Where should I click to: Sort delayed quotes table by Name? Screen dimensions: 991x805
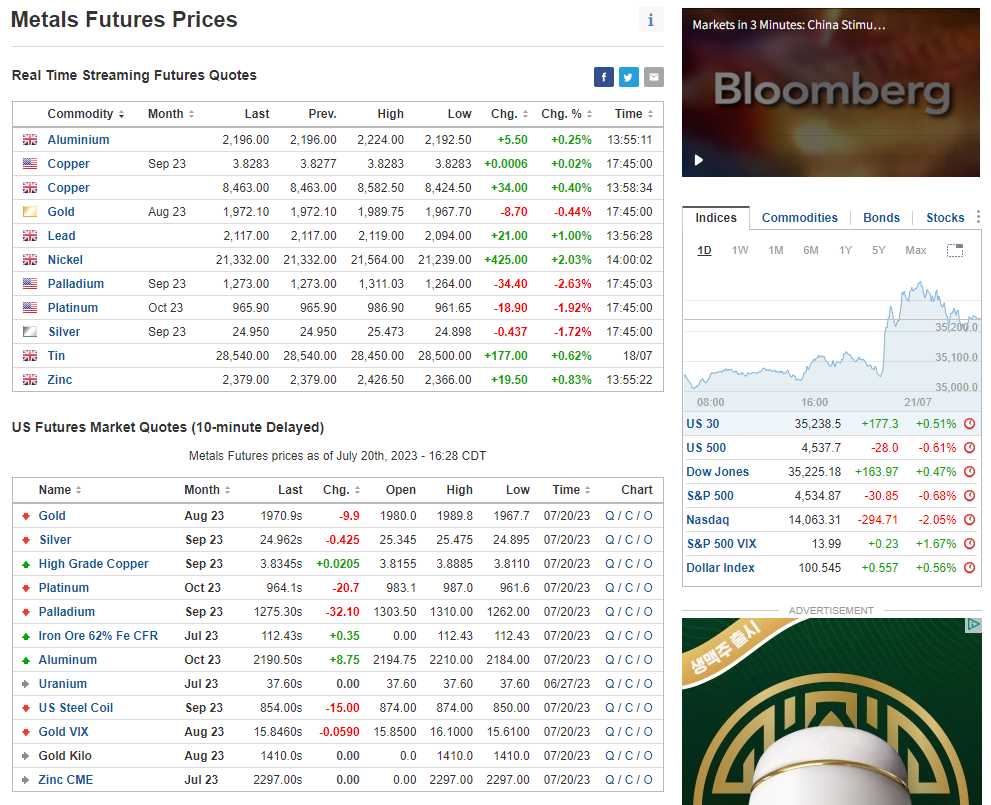pyautogui.click(x=60, y=490)
